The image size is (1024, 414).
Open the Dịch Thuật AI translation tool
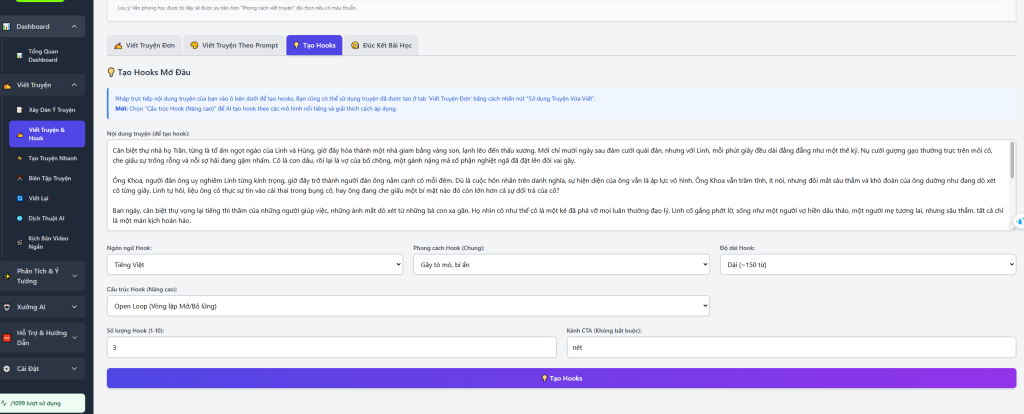(46, 218)
